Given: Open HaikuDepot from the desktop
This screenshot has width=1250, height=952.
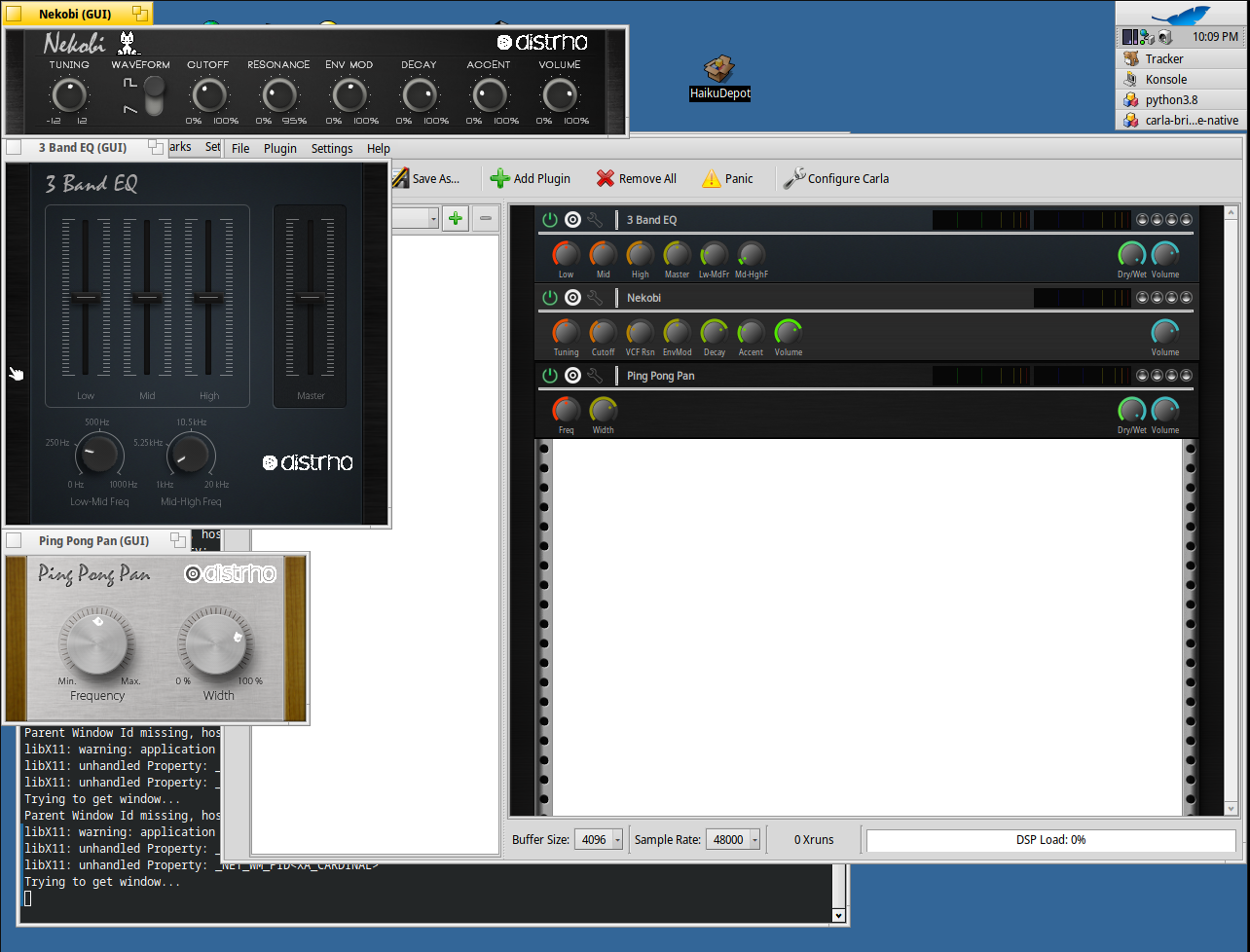Looking at the screenshot, I should (719, 78).
